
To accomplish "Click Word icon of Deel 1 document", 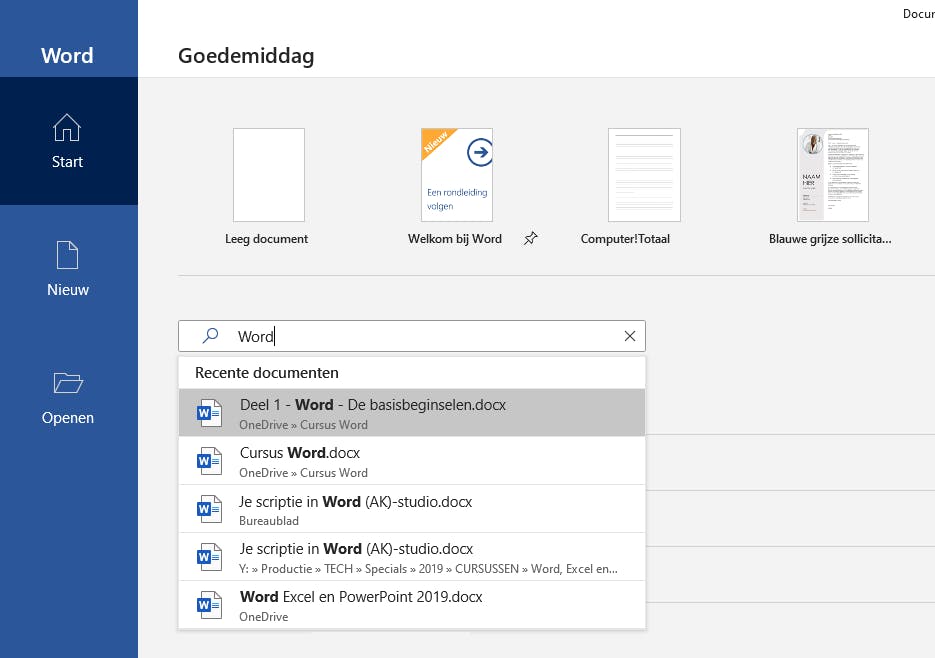I will pyautogui.click(x=209, y=413).
